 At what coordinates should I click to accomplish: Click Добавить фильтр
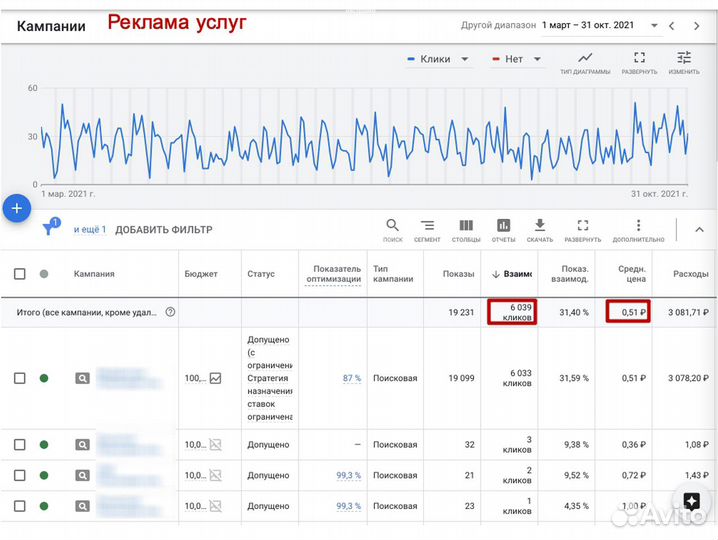pyautogui.click(x=163, y=229)
